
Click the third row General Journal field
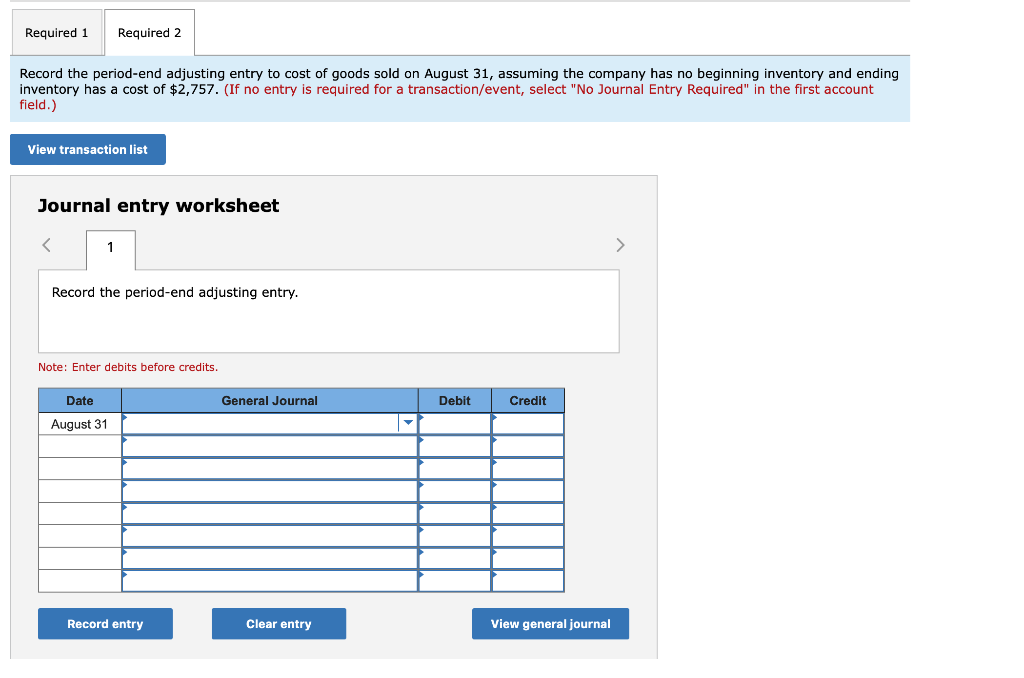269,468
